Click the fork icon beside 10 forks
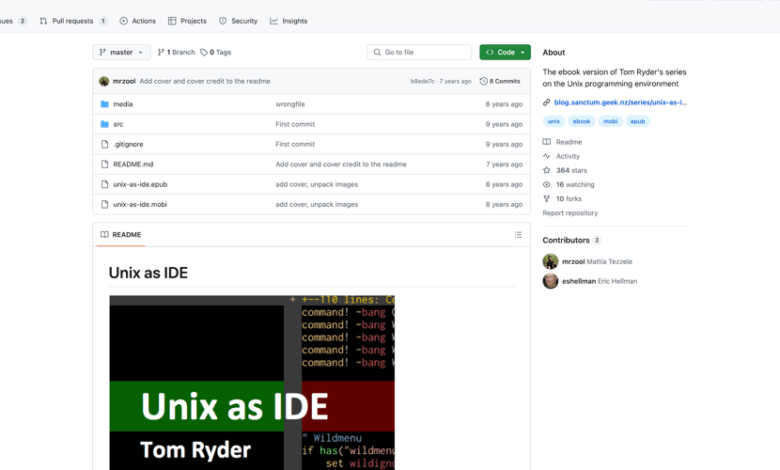The image size is (780, 470). (x=547, y=199)
